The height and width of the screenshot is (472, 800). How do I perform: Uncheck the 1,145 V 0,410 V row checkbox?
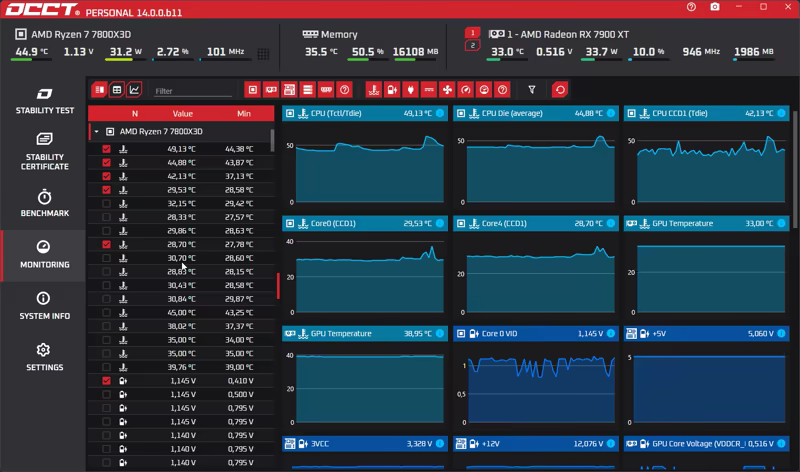[106, 381]
